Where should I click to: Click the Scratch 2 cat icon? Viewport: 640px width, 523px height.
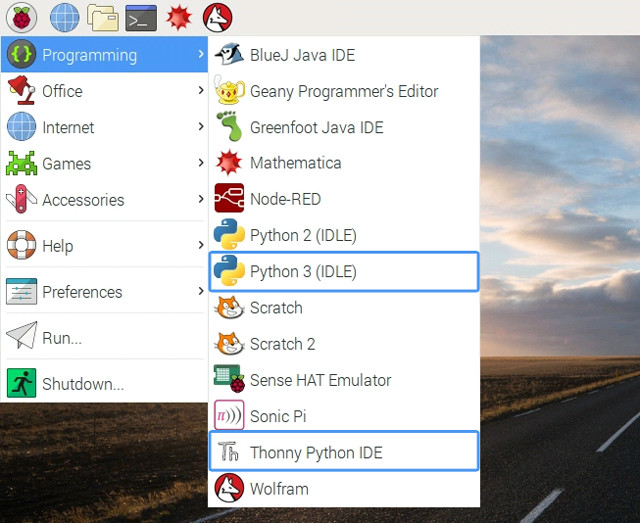pyautogui.click(x=229, y=343)
